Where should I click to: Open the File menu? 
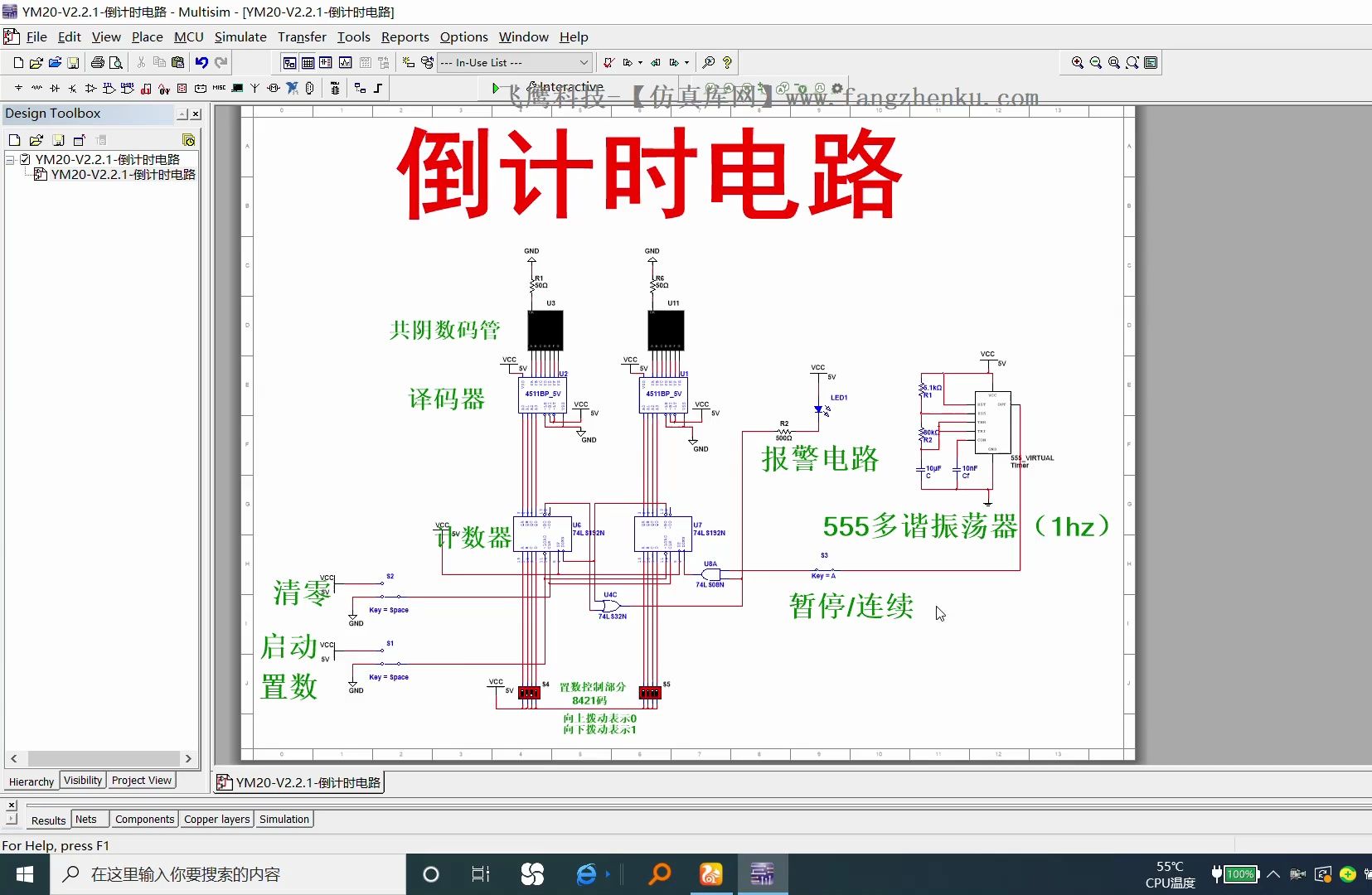[36, 37]
